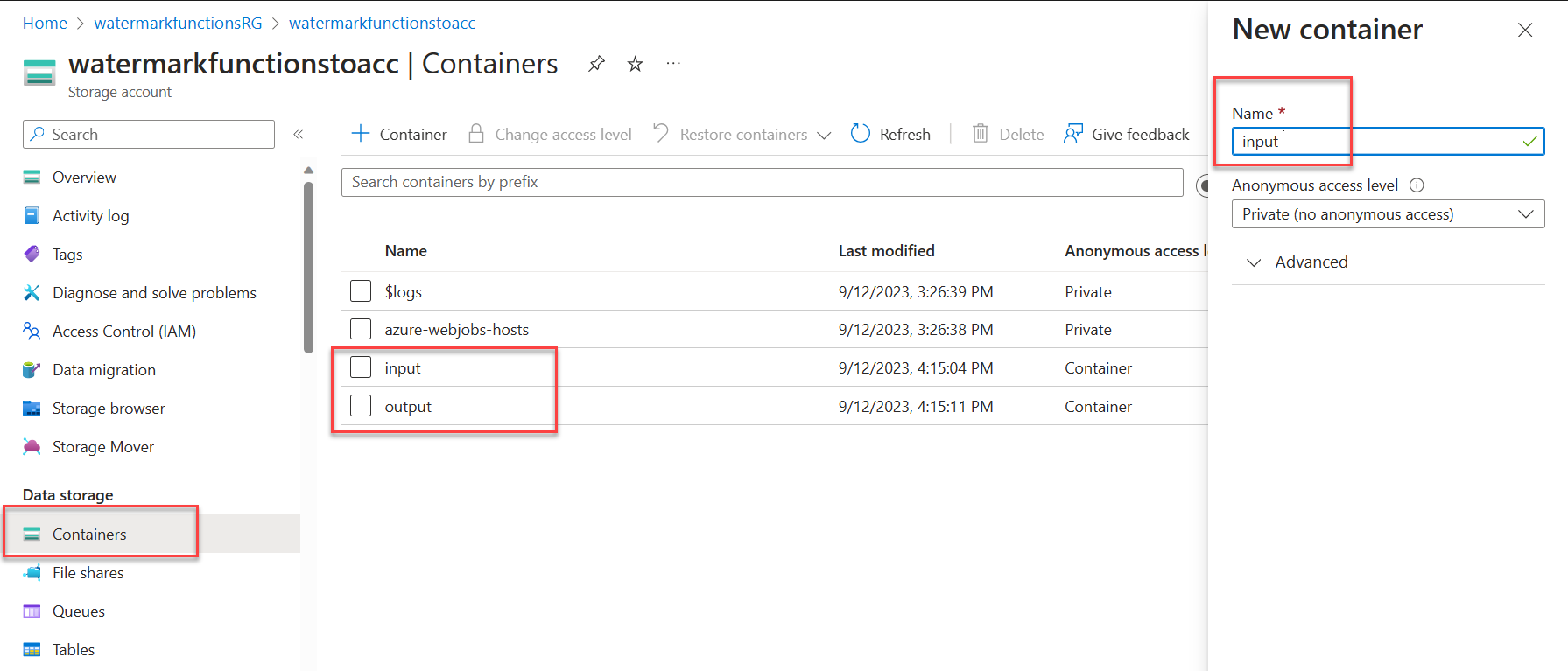1568x671 pixels.
Task: Open watermarkfunctionsRG breadcrumb link
Action: point(178,24)
